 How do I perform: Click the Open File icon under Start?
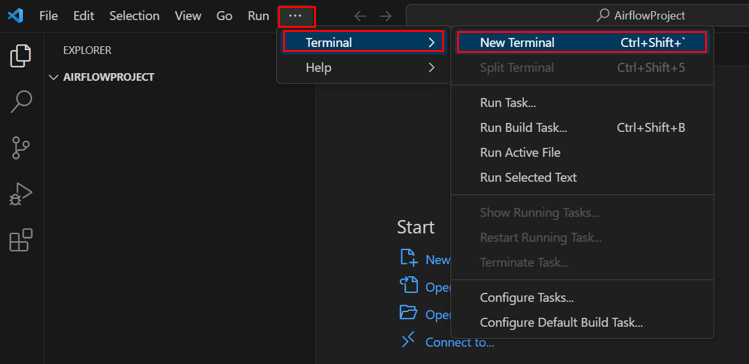(408, 285)
